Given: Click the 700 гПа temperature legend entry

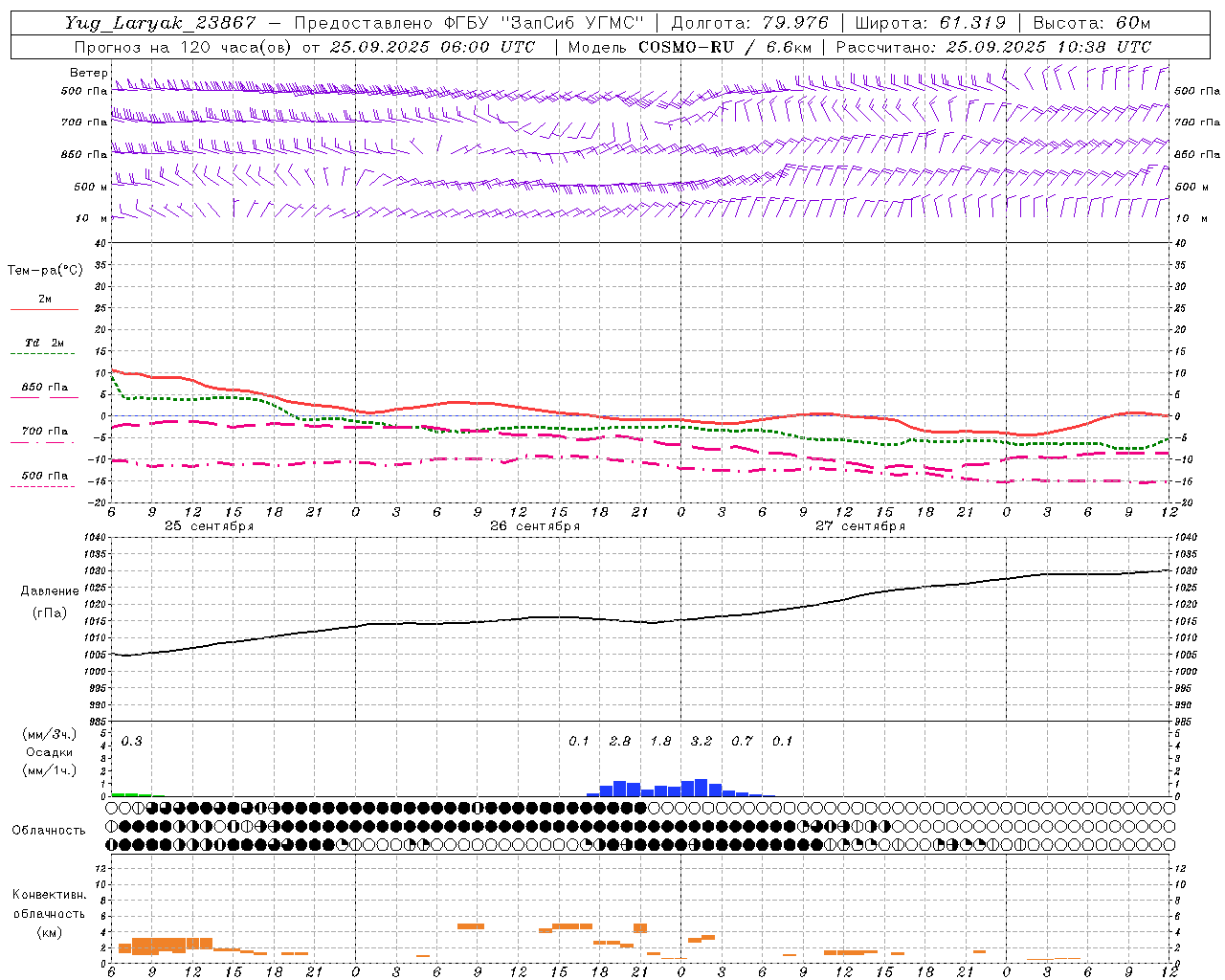Looking at the screenshot, I should click(45, 431).
